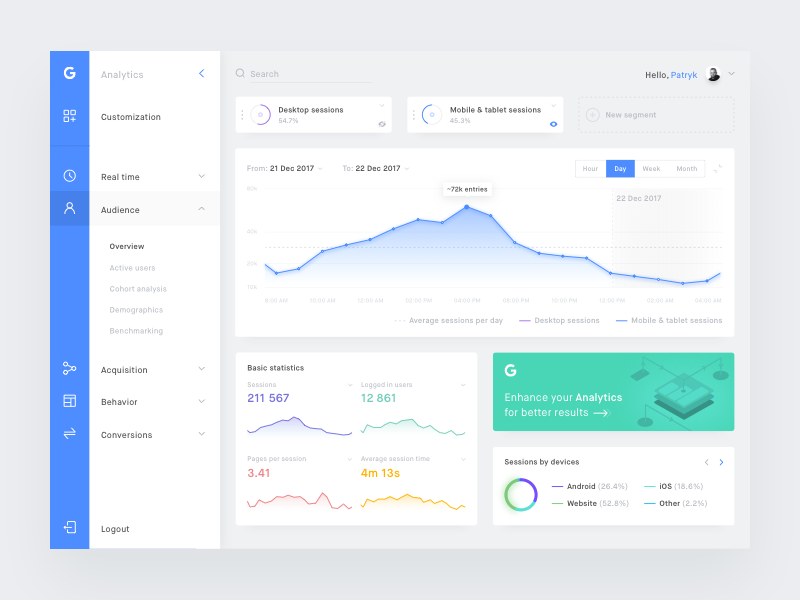Switch to the Month tab
Image resolution: width=800 pixels, height=600 pixels.
(x=686, y=169)
